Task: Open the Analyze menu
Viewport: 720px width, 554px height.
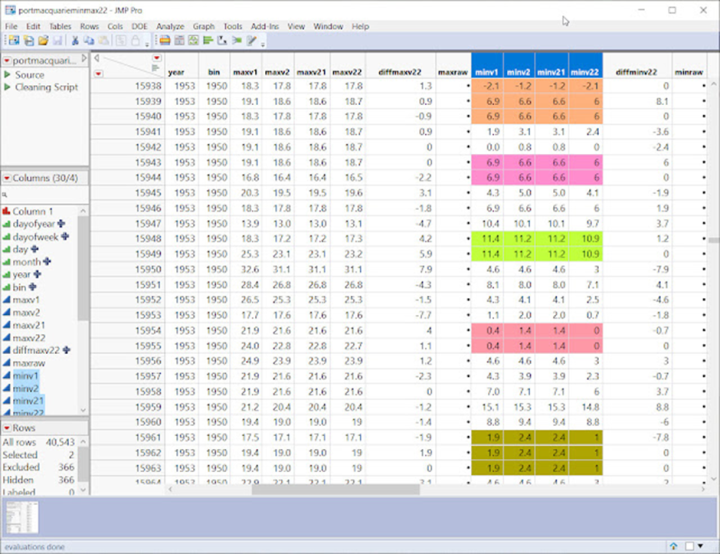Action: pyautogui.click(x=170, y=26)
